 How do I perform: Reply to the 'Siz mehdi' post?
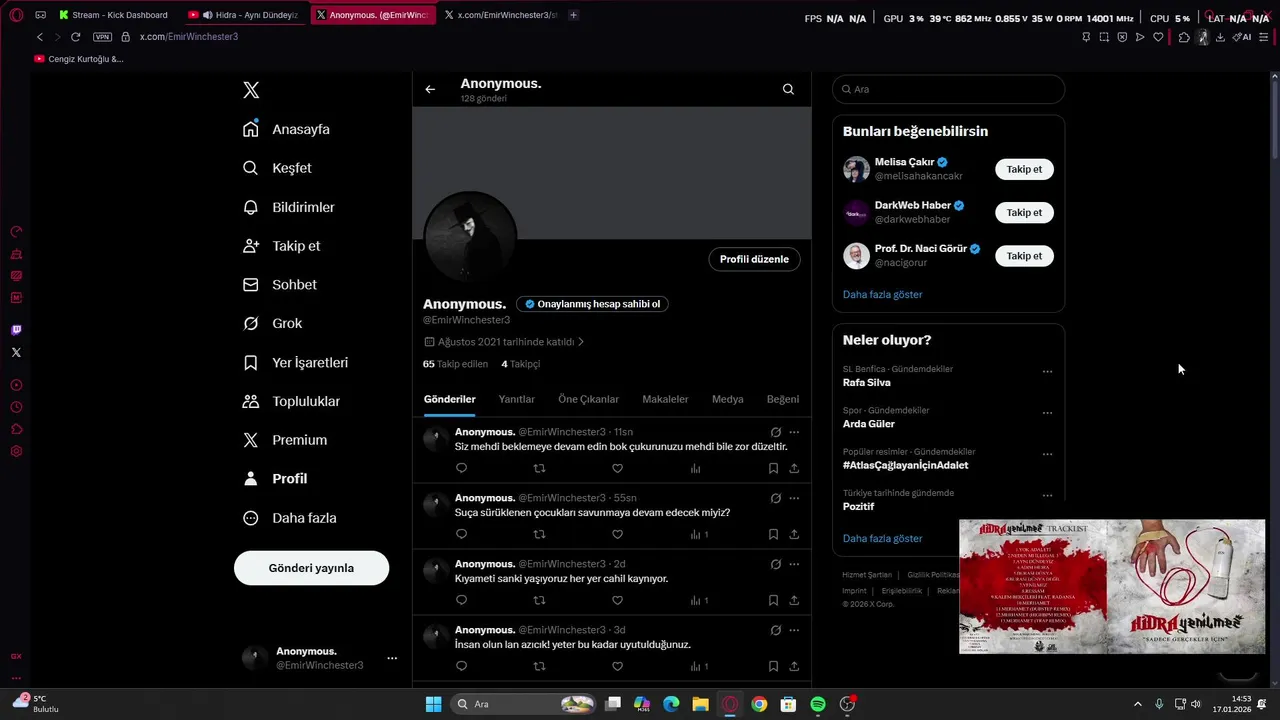(x=461, y=468)
